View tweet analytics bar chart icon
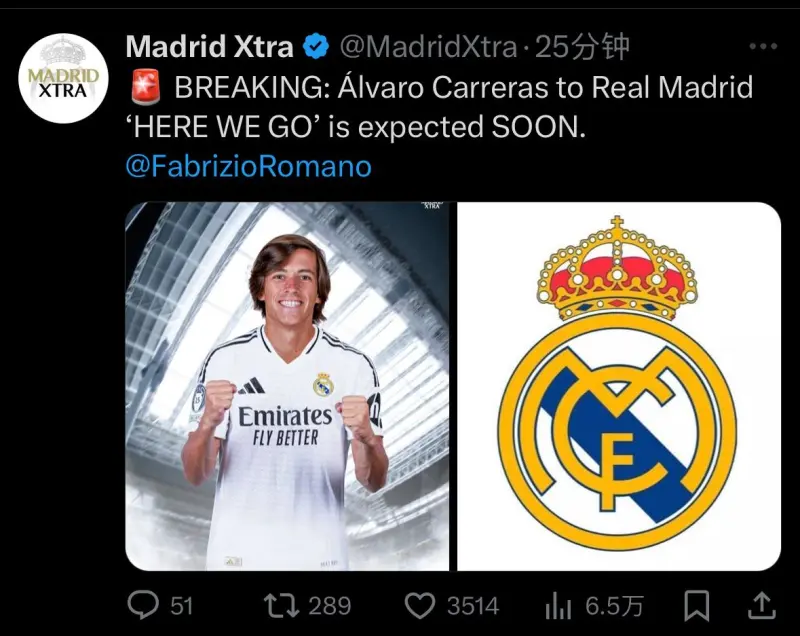 point(558,606)
